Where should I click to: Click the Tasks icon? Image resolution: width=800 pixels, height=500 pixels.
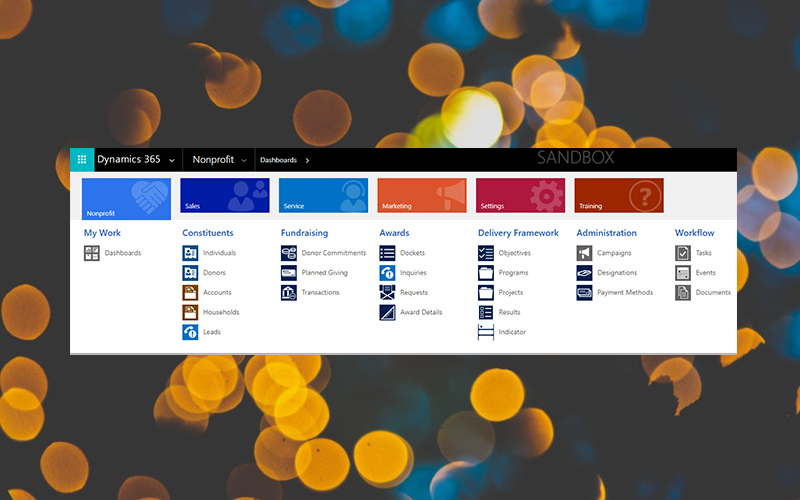tap(683, 253)
